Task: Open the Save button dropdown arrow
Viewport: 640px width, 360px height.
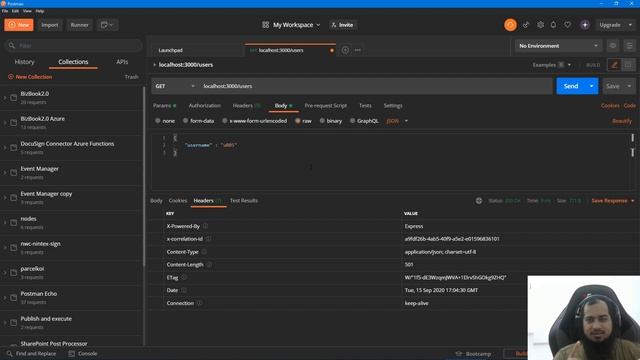Action: (x=629, y=86)
